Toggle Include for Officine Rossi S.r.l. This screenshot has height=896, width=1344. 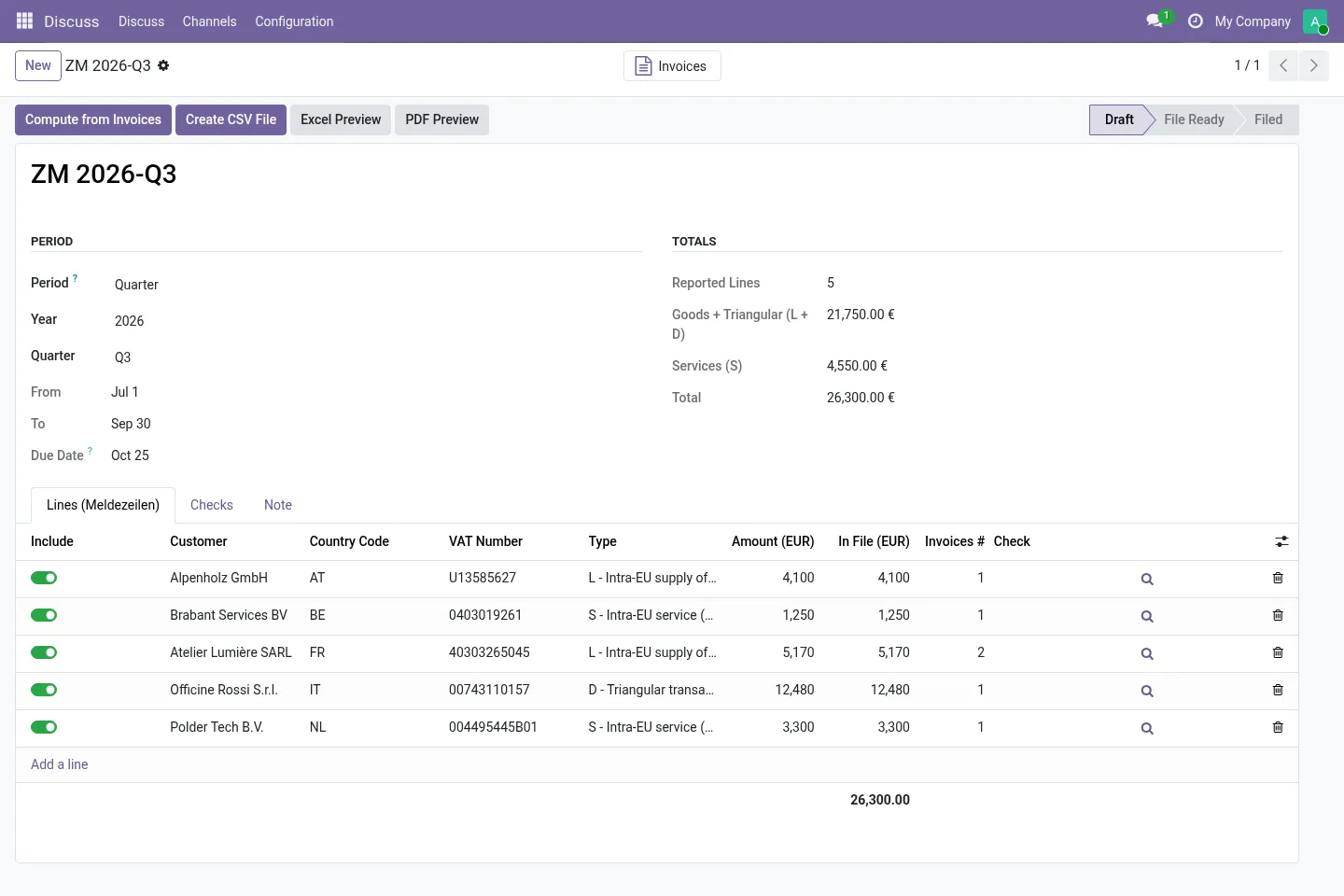44,690
